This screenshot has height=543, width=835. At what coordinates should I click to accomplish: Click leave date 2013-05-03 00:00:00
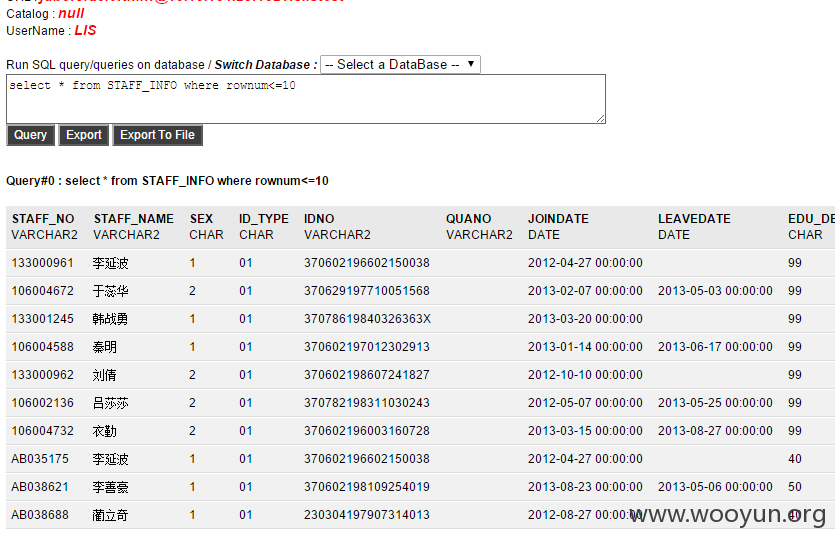click(715, 291)
